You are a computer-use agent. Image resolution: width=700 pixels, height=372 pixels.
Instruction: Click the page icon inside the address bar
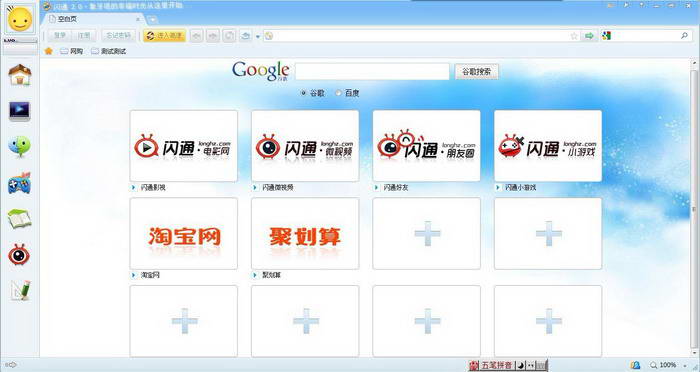(x=269, y=36)
